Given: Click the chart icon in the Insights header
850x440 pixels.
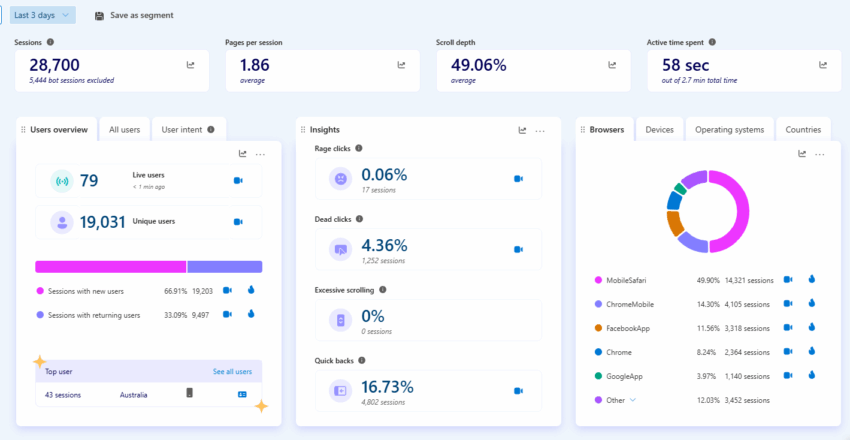Looking at the screenshot, I should 522,130.
